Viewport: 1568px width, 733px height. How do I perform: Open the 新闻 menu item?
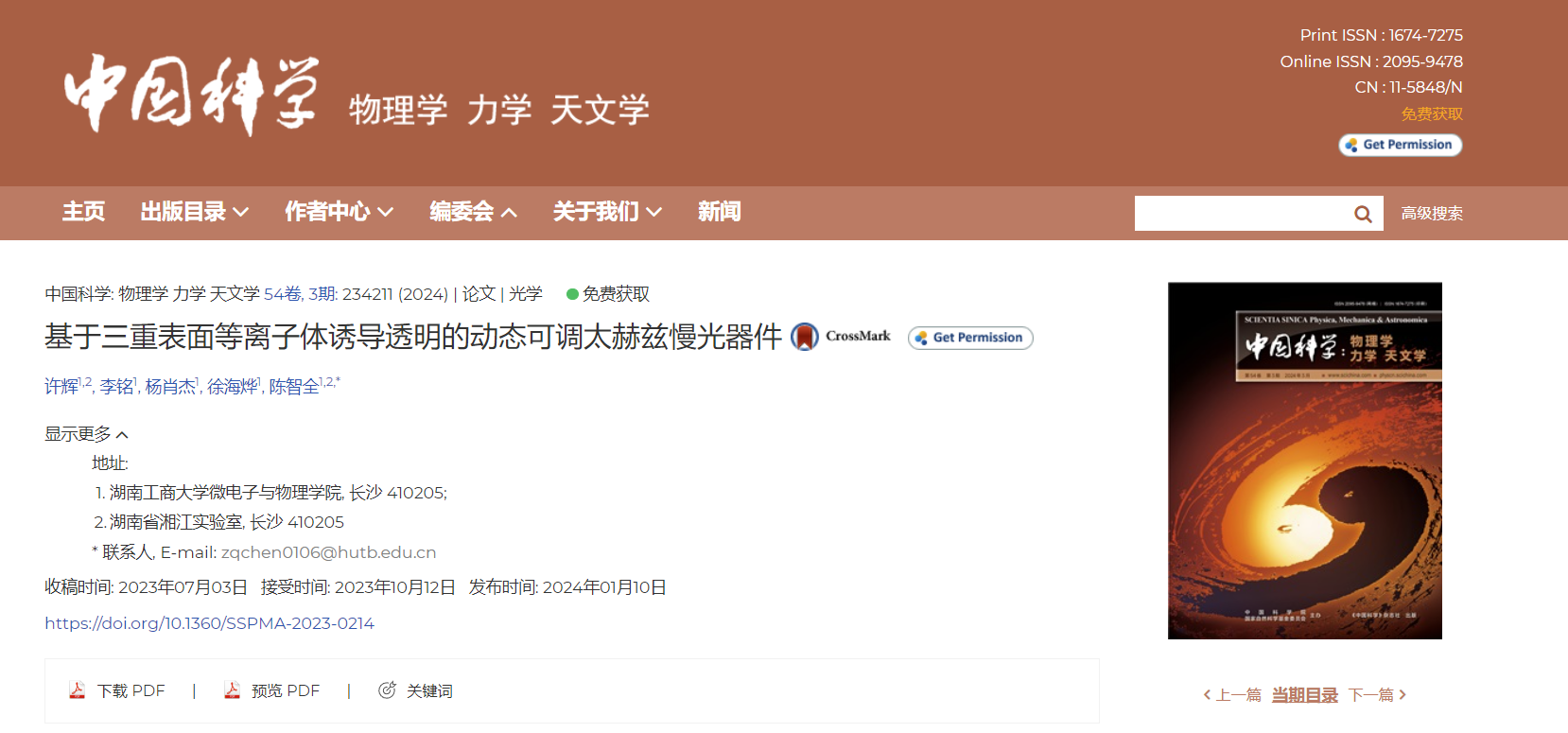pos(720,212)
